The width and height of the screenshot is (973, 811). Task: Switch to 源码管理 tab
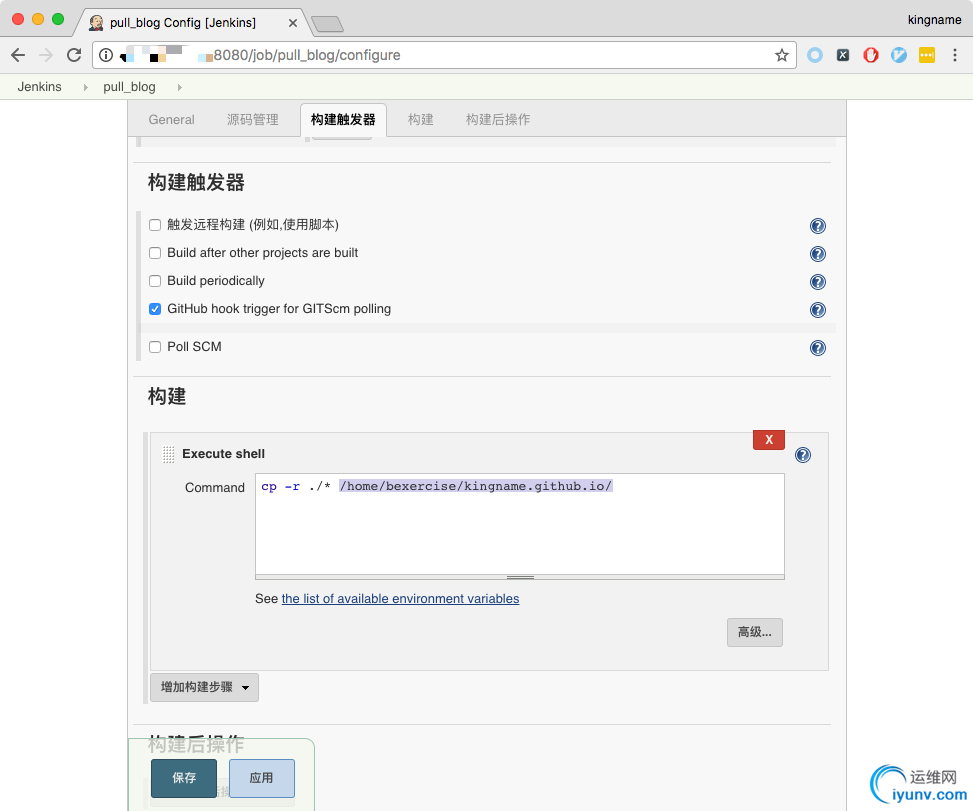click(x=253, y=120)
